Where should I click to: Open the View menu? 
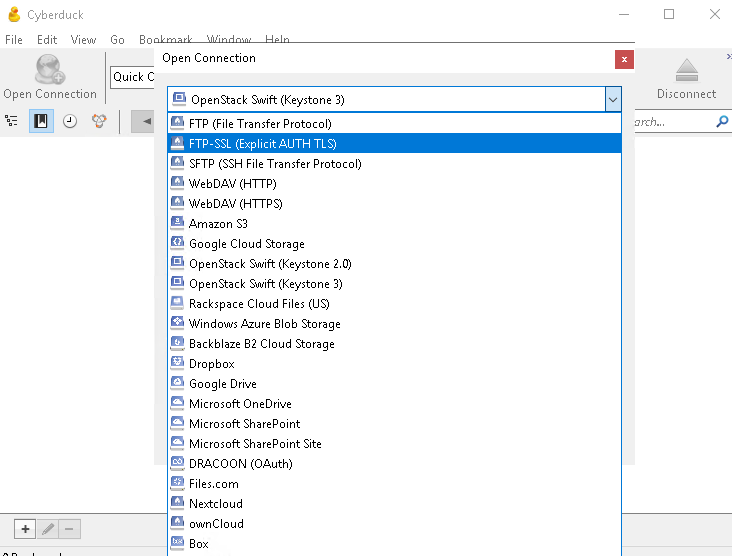click(83, 40)
